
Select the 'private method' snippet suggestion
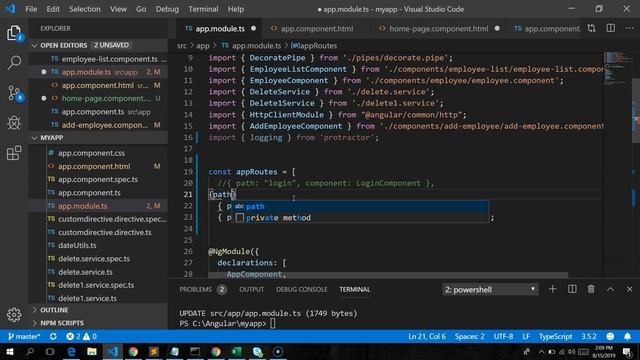click(360, 218)
